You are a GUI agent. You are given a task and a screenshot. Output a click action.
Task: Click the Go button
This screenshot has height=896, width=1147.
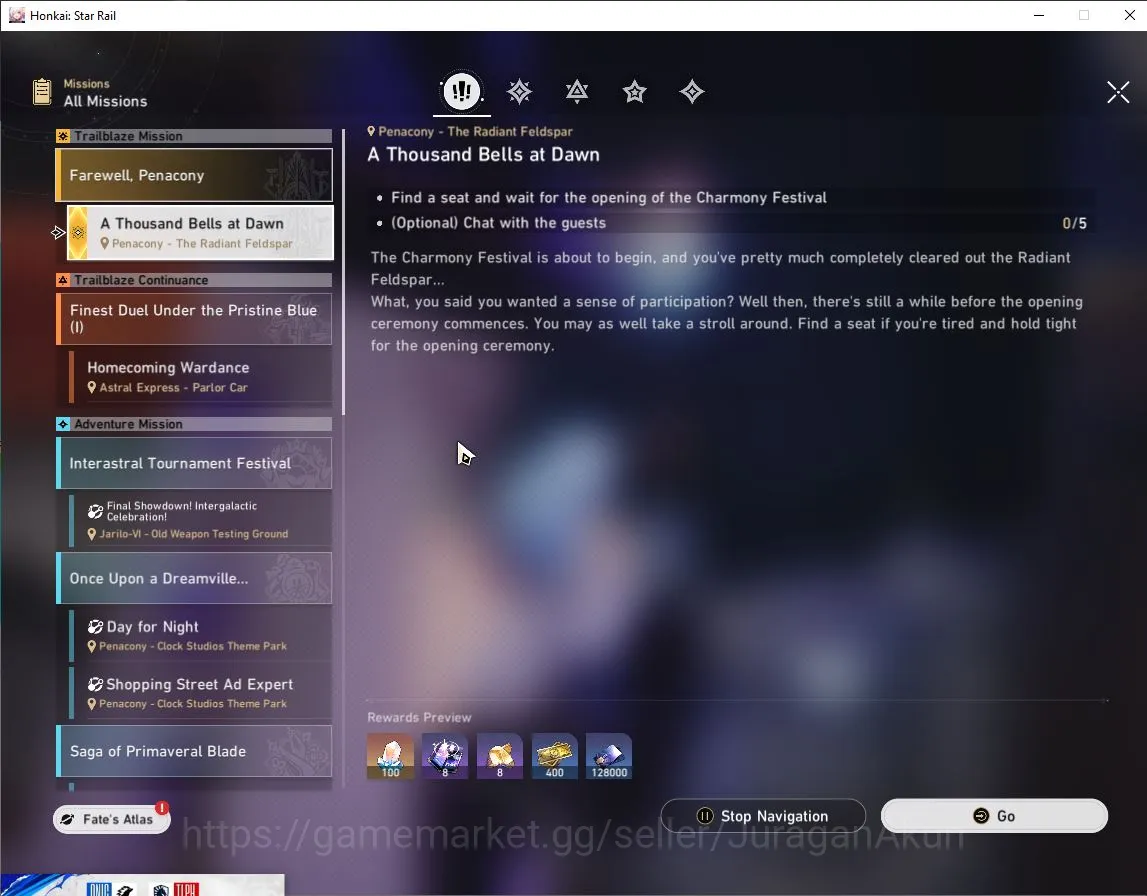click(994, 816)
